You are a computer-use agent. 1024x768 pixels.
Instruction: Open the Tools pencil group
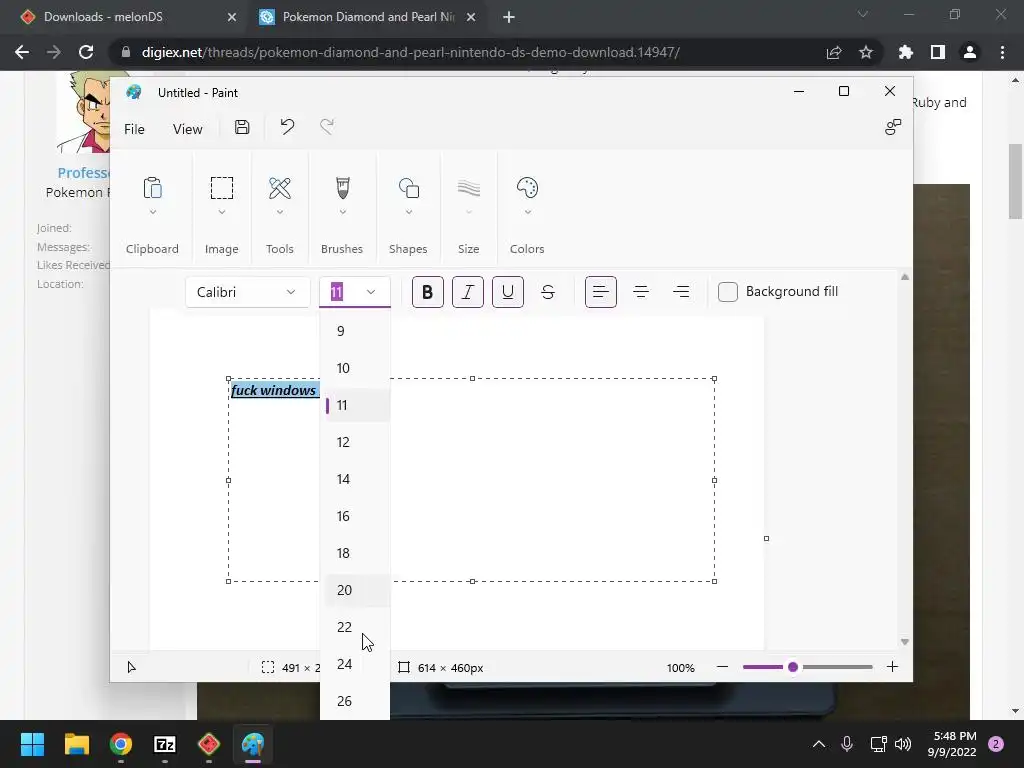[280, 188]
